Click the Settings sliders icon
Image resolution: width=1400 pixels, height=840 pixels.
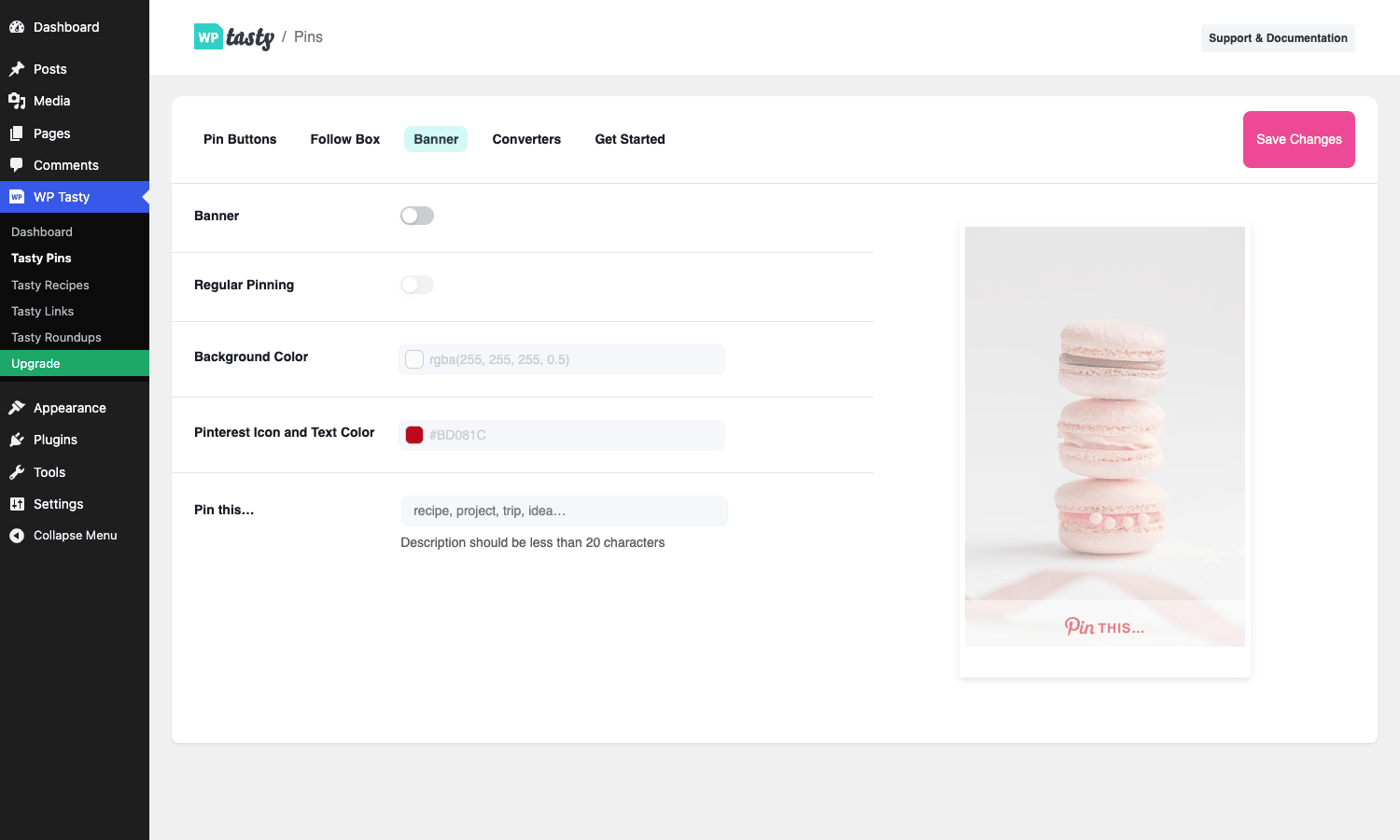click(17, 504)
